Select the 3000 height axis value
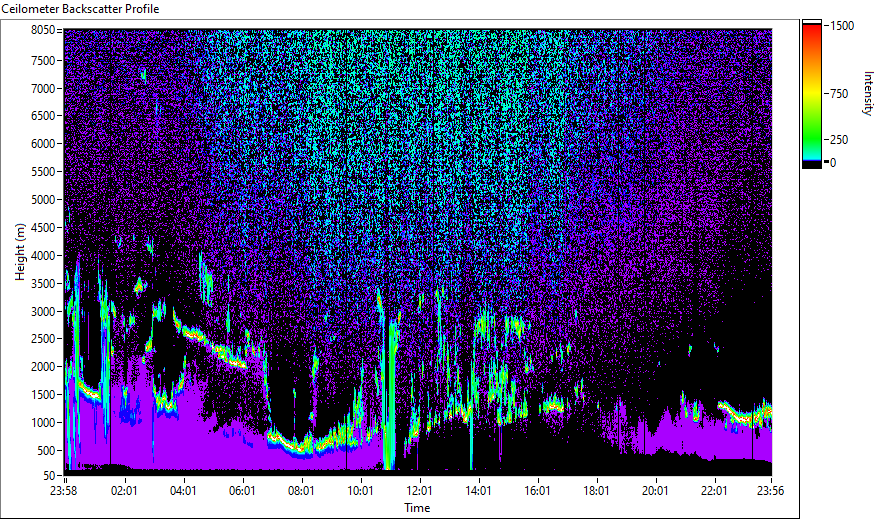This screenshot has width=878, height=519. click(x=43, y=312)
